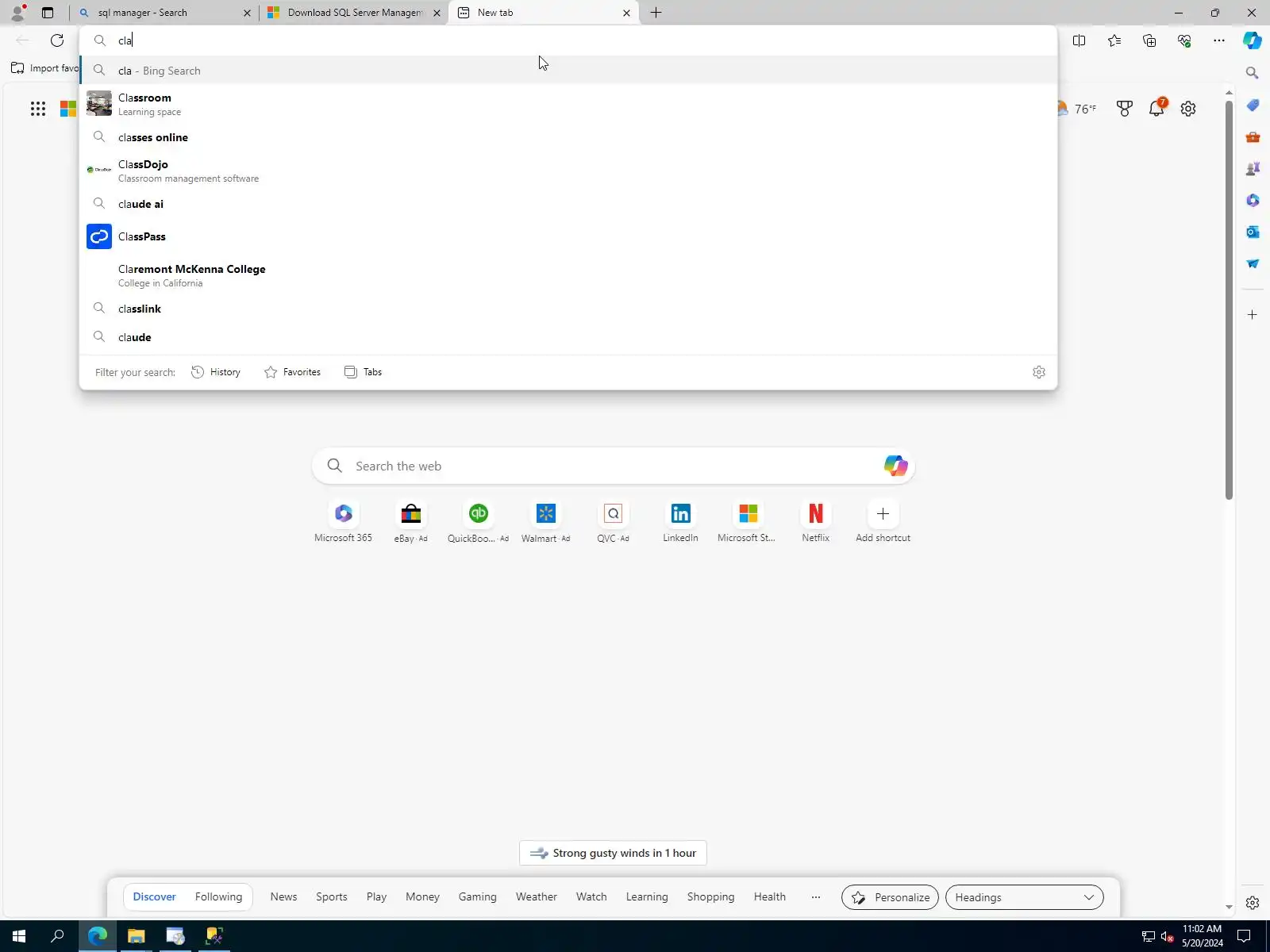Open Shopping tag sidebar icon
1270x952 pixels.
[1253, 106]
